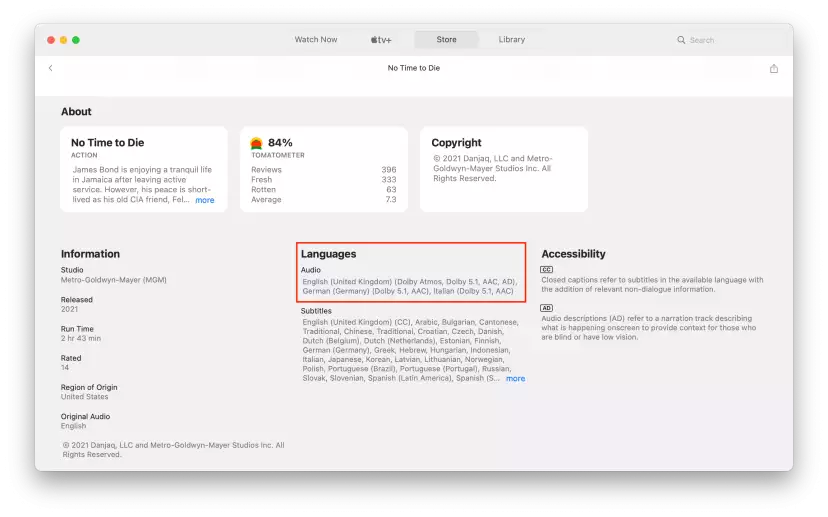Open the Apple TV+ tab
The image size is (828, 517).
point(381,40)
